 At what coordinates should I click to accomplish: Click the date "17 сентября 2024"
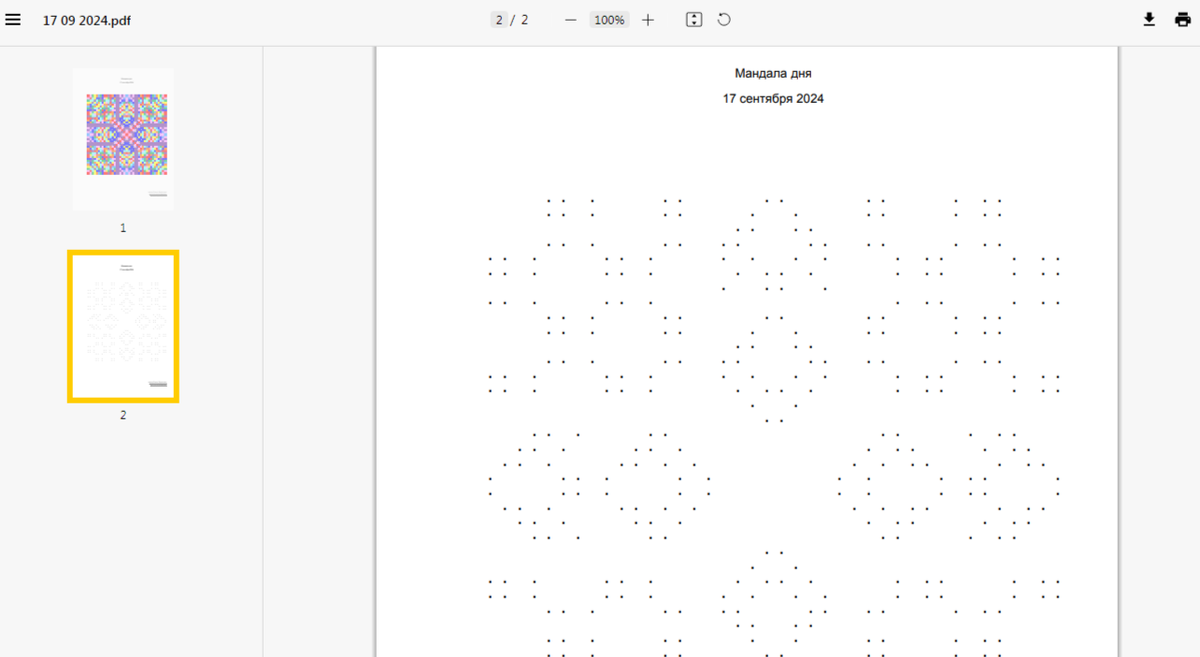coord(773,98)
